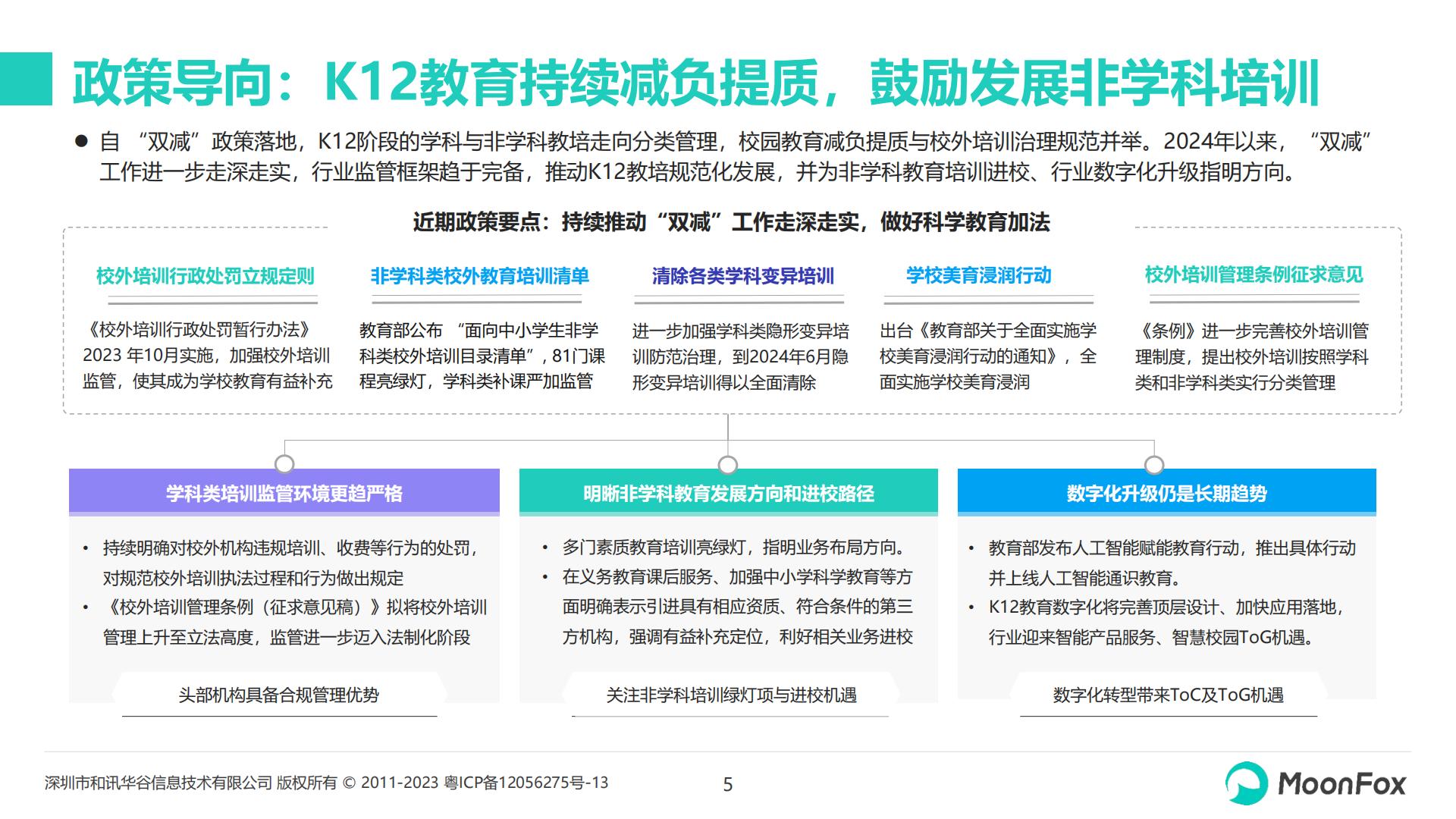Click the circle node above the purple header

[x=284, y=463]
